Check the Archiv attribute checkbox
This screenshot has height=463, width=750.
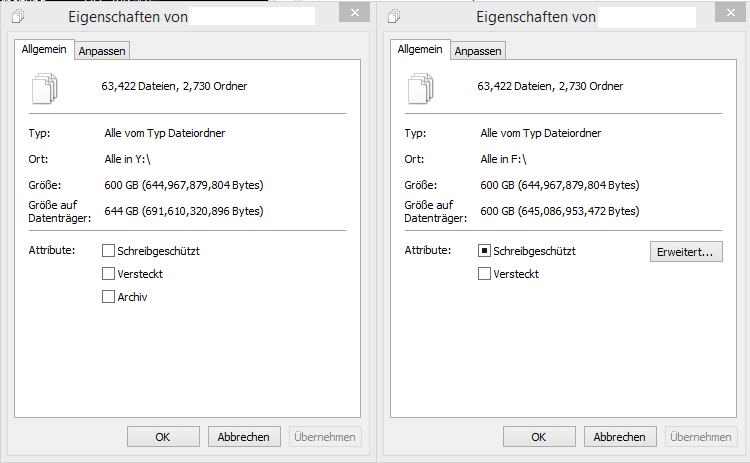pos(109,297)
